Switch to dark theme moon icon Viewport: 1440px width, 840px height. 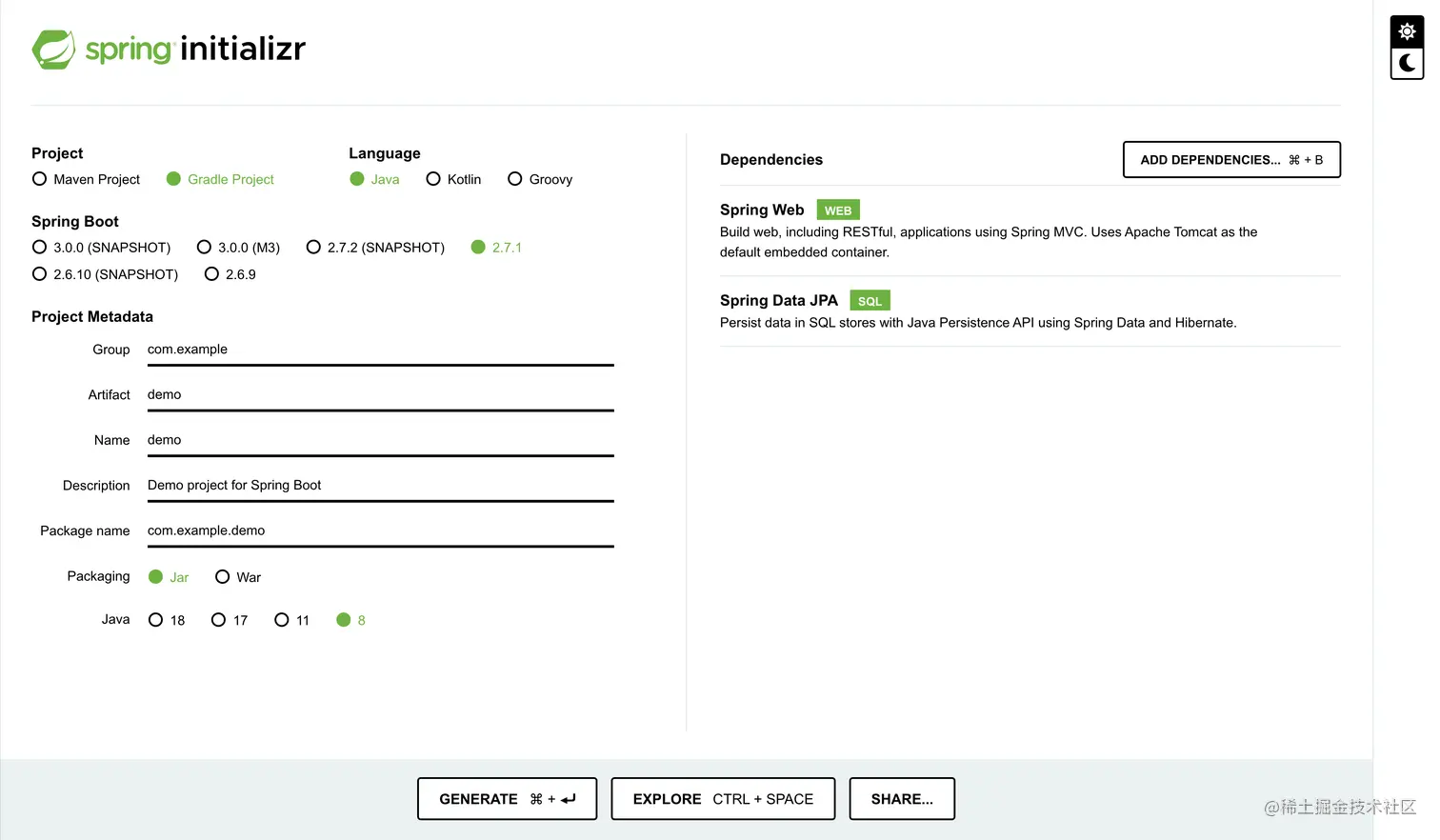tap(1407, 64)
